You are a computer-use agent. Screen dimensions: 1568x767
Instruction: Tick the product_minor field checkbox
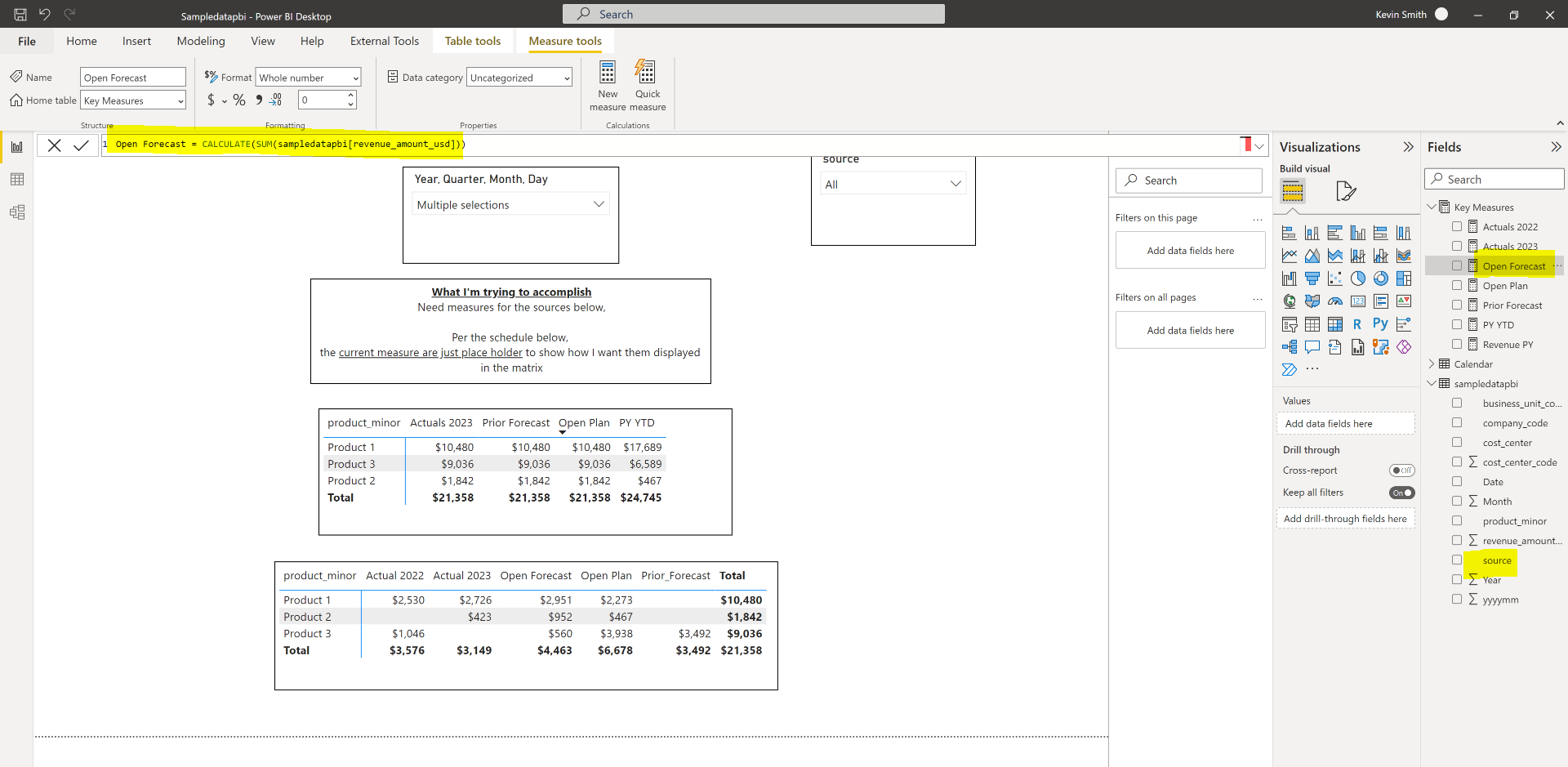pyautogui.click(x=1457, y=520)
